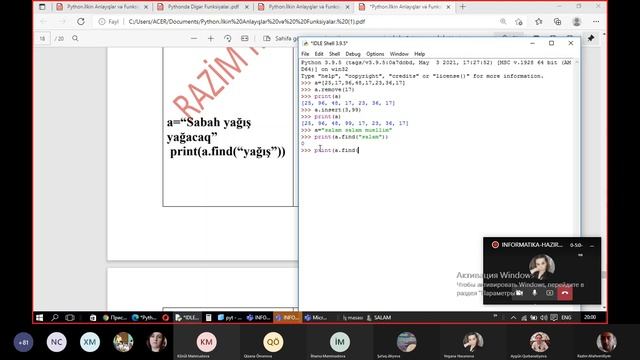Image resolution: width=640 pixels, height=360 pixels.
Task: Hang up the call with red button
Action: point(565,293)
